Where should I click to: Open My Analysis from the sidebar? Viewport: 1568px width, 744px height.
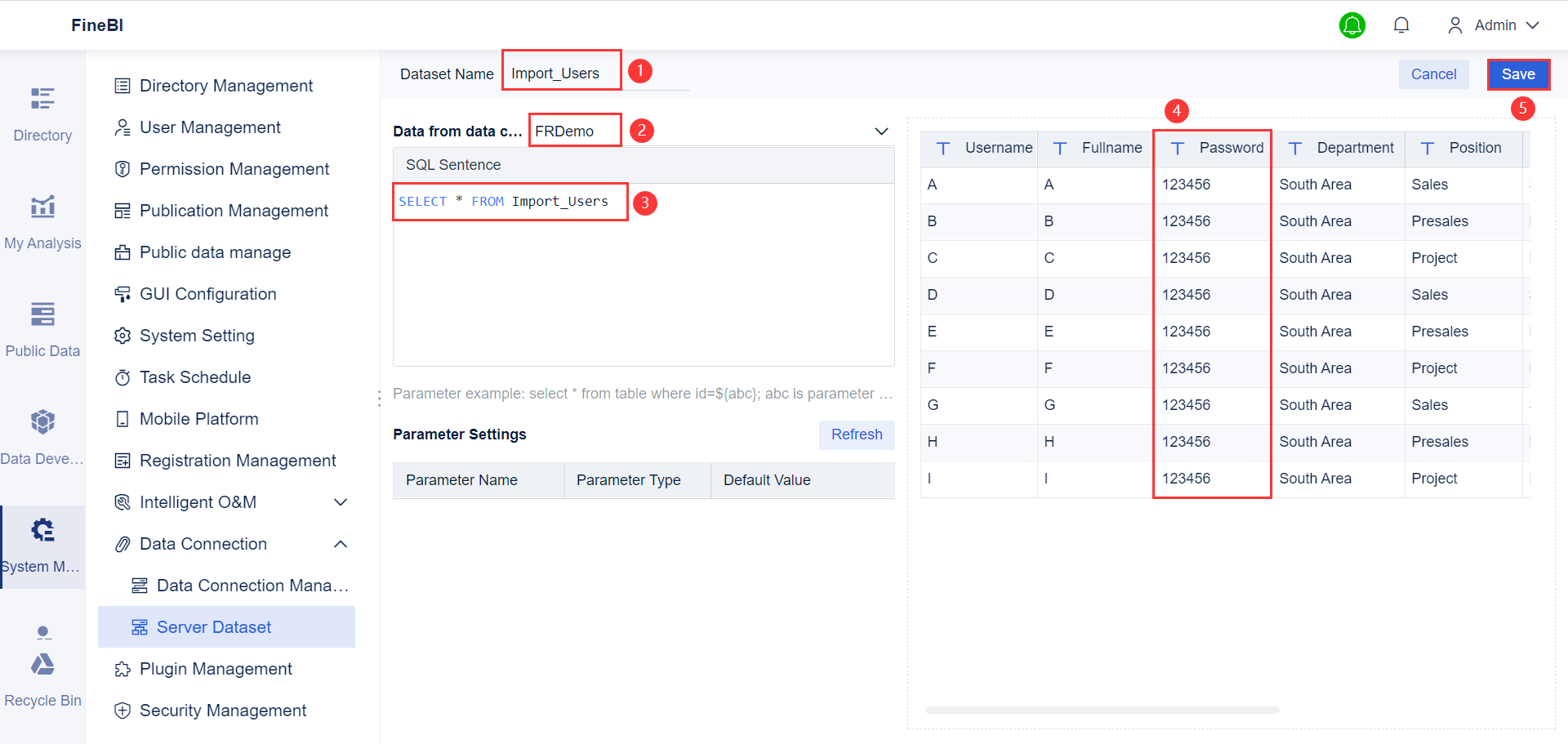click(42, 221)
